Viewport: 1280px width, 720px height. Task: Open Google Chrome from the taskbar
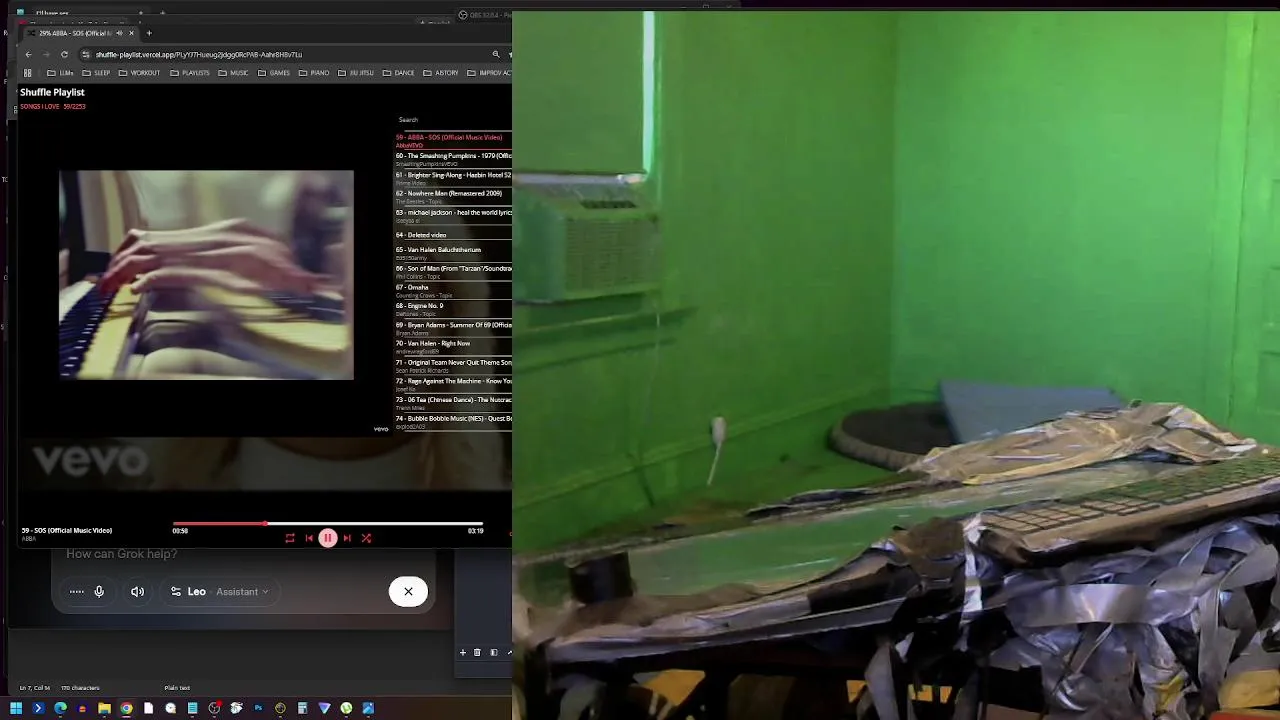point(126,708)
